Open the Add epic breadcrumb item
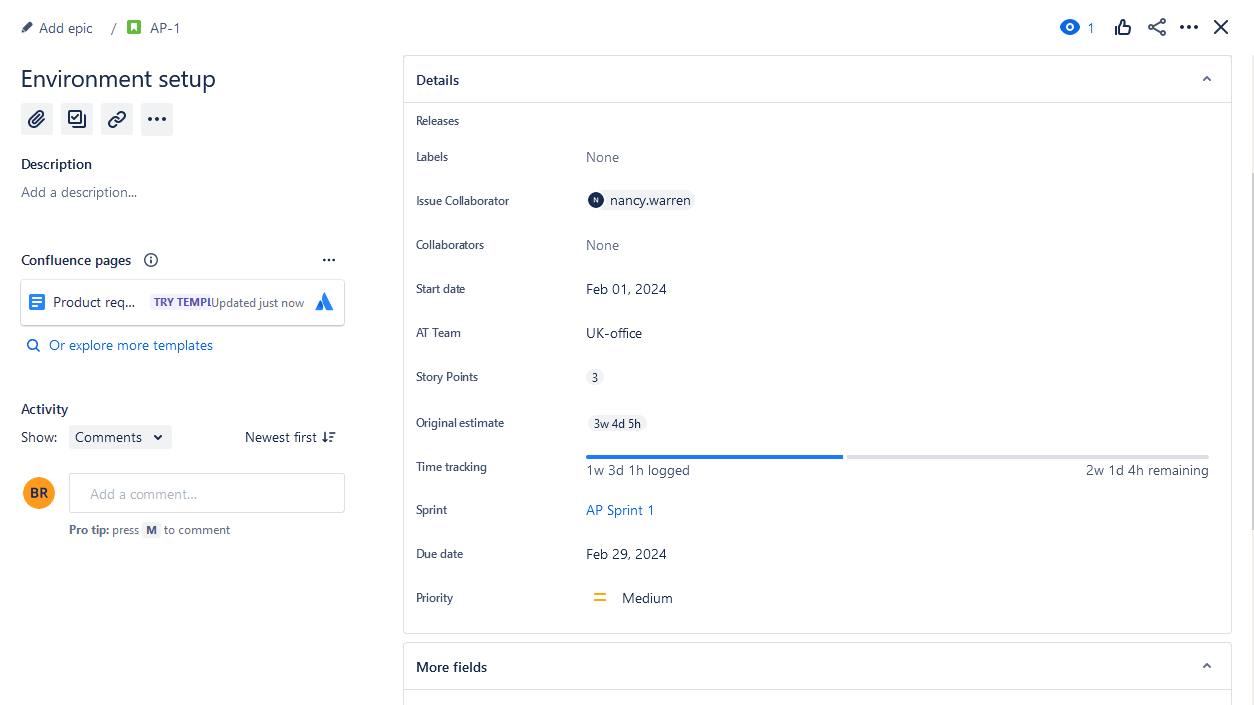The image size is (1254, 705). click(66, 27)
